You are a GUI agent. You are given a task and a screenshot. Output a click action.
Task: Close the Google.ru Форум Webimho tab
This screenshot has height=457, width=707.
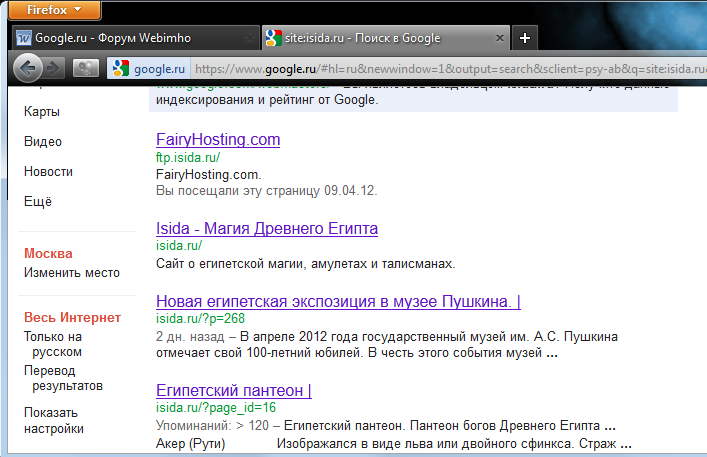click(x=249, y=38)
